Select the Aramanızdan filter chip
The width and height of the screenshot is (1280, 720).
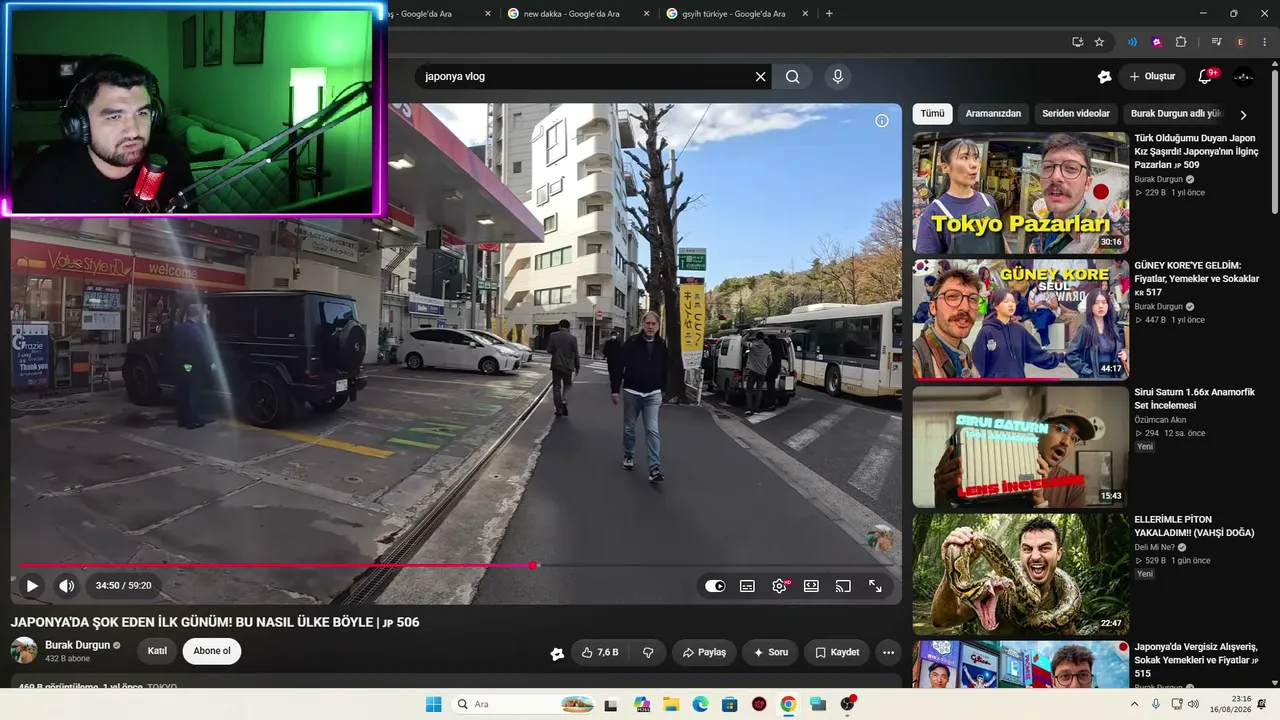pyautogui.click(x=993, y=114)
